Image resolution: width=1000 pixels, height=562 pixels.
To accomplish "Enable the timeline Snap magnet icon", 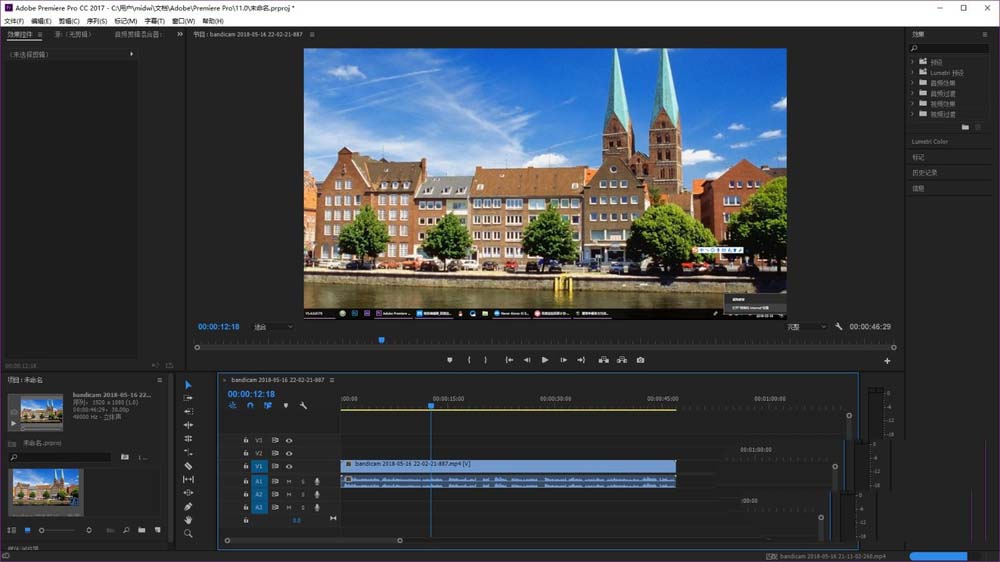I will pos(250,406).
